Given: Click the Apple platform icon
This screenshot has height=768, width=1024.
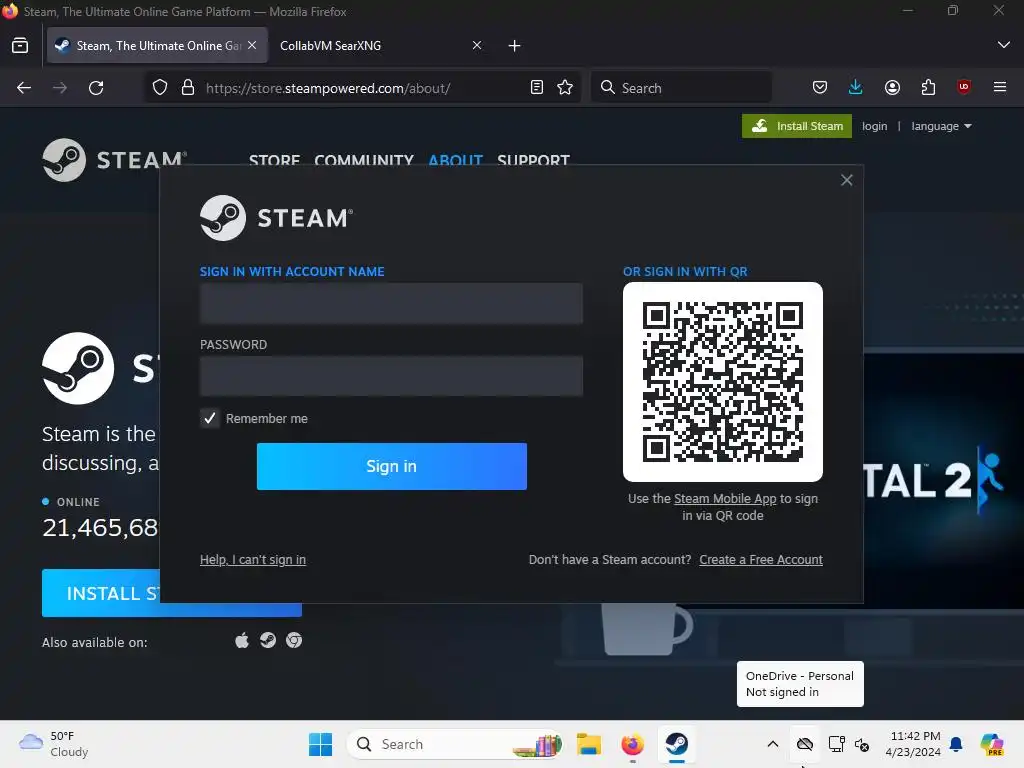Looking at the screenshot, I should [x=242, y=641].
